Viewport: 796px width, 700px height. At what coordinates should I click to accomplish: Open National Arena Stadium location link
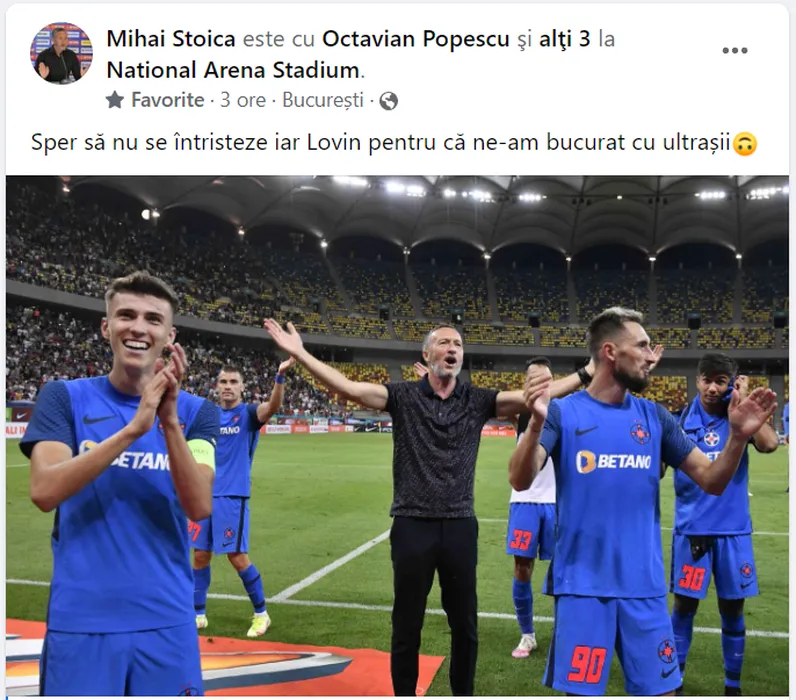[x=233, y=71]
